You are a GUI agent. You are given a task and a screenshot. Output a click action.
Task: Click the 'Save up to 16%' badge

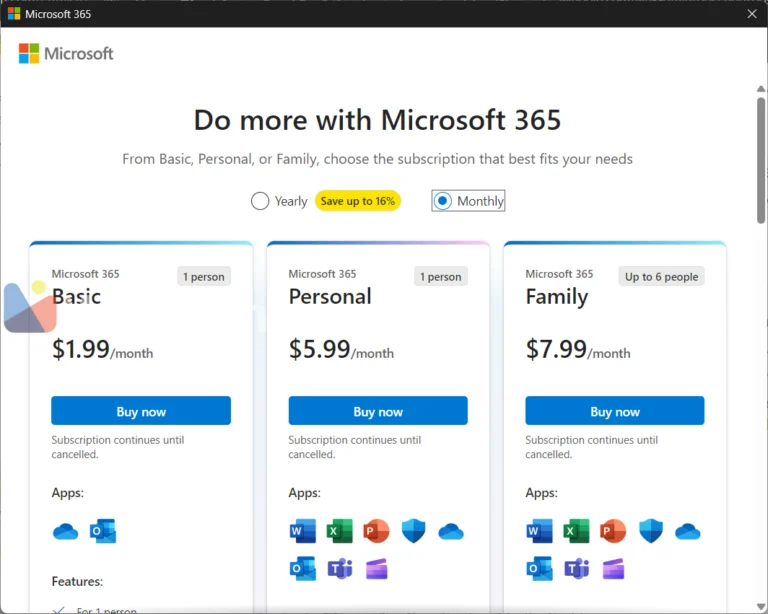pyautogui.click(x=358, y=201)
